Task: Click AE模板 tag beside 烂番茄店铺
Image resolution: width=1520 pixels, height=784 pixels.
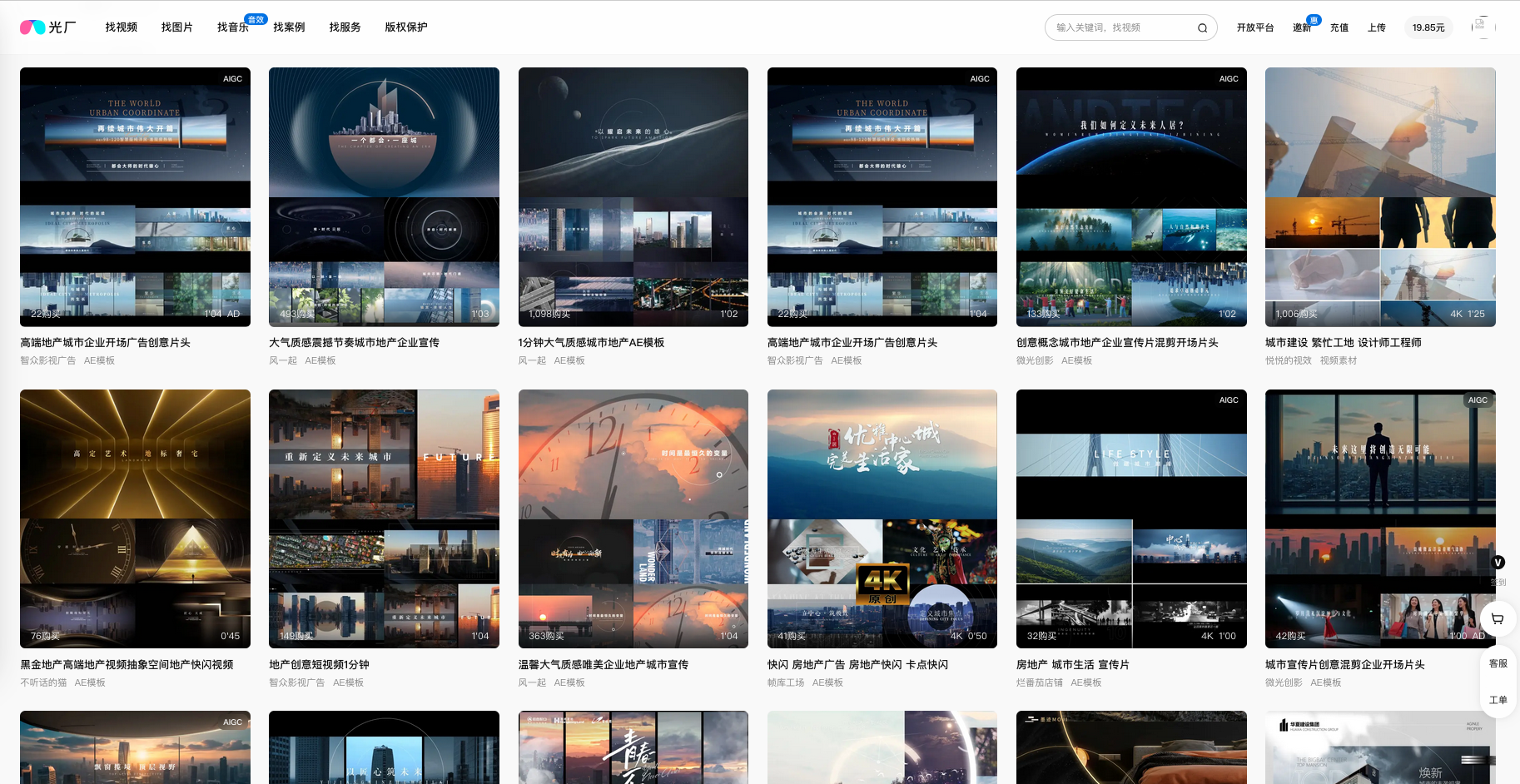Action: [1086, 682]
